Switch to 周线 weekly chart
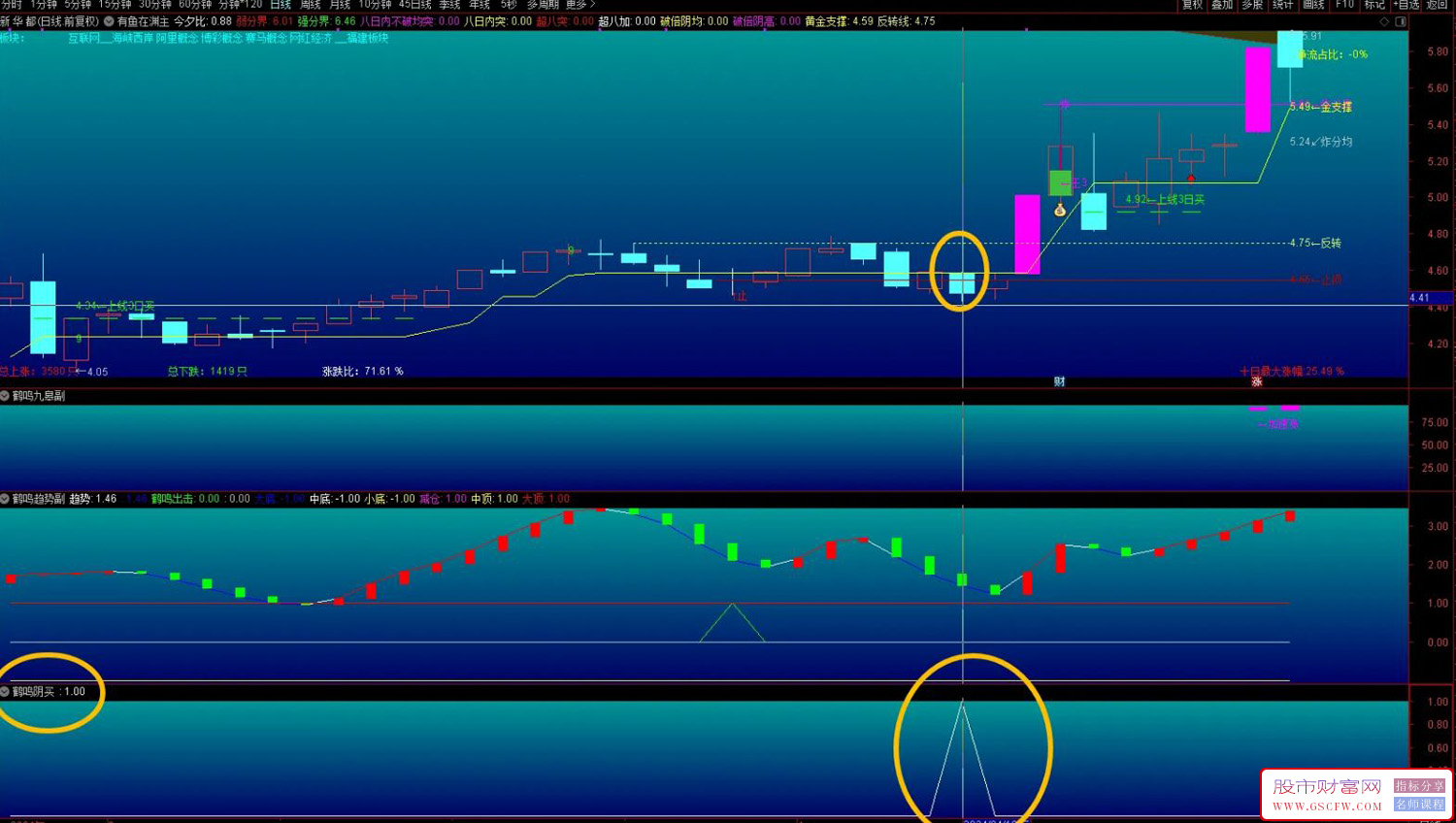The image size is (1456, 823). coord(311,5)
